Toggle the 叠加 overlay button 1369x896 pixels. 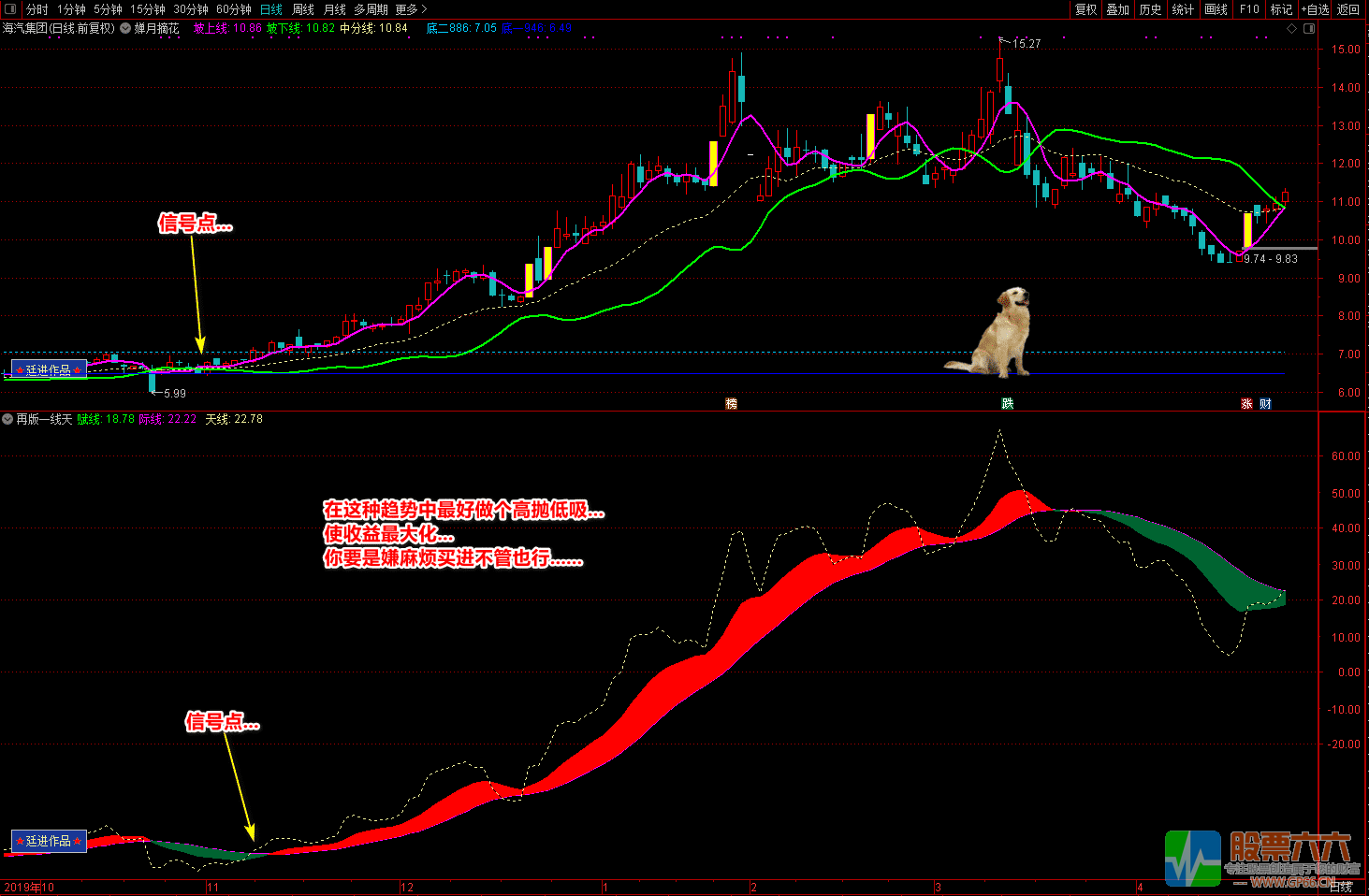1118,9
